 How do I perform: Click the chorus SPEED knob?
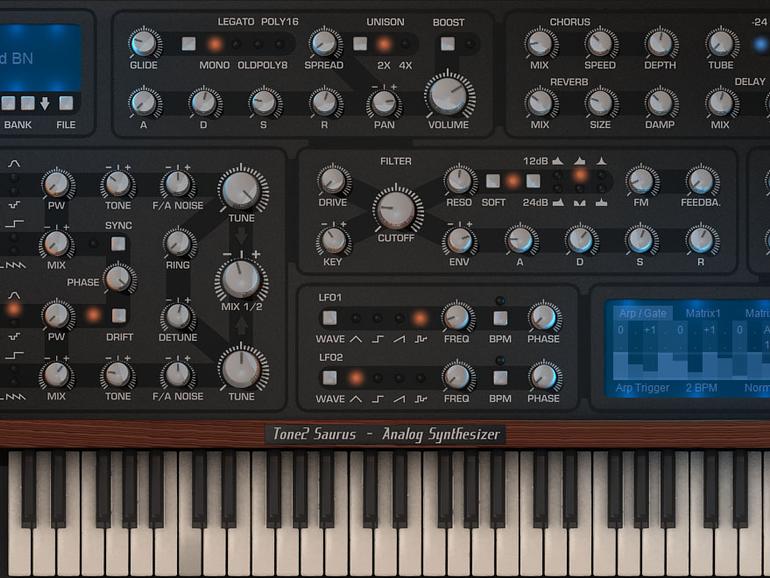click(600, 43)
